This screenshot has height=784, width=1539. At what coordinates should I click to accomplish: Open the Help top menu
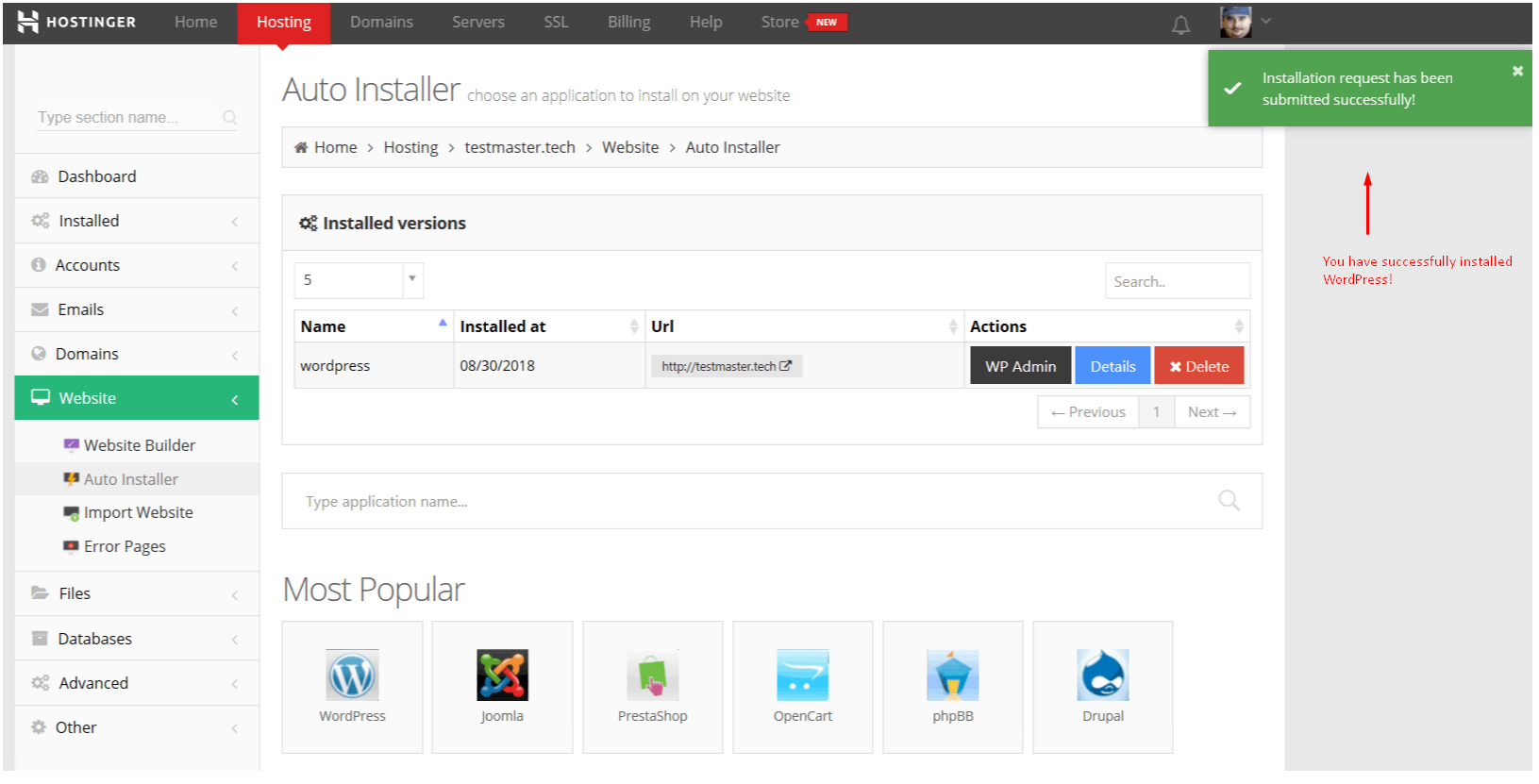click(706, 22)
